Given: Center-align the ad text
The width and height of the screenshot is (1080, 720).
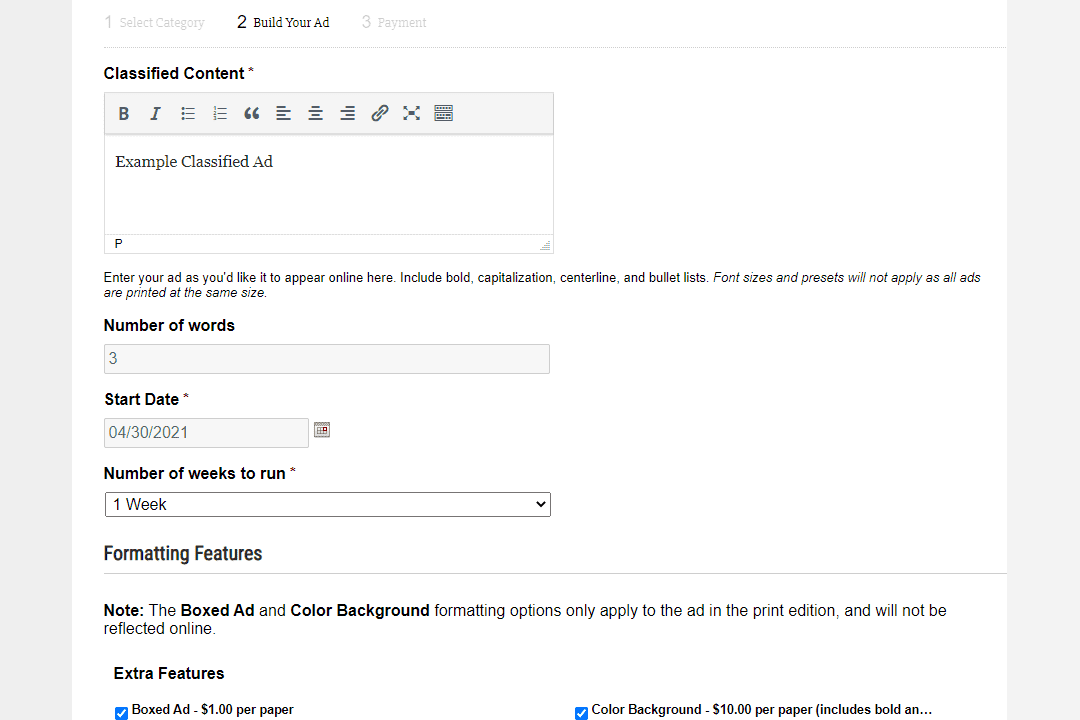Looking at the screenshot, I should point(315,114).
